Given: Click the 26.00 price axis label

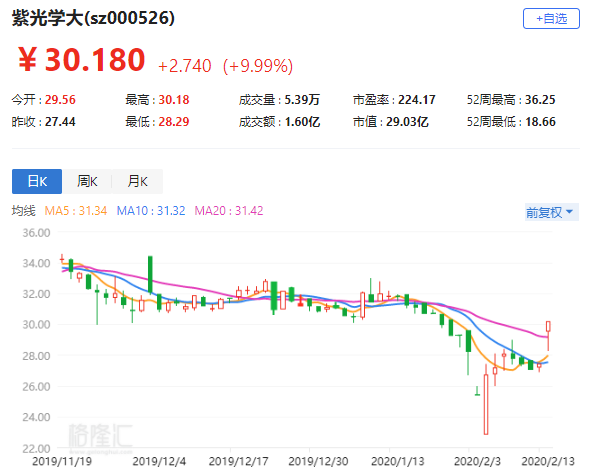Looking at the screenshot, I should point(36,387).
